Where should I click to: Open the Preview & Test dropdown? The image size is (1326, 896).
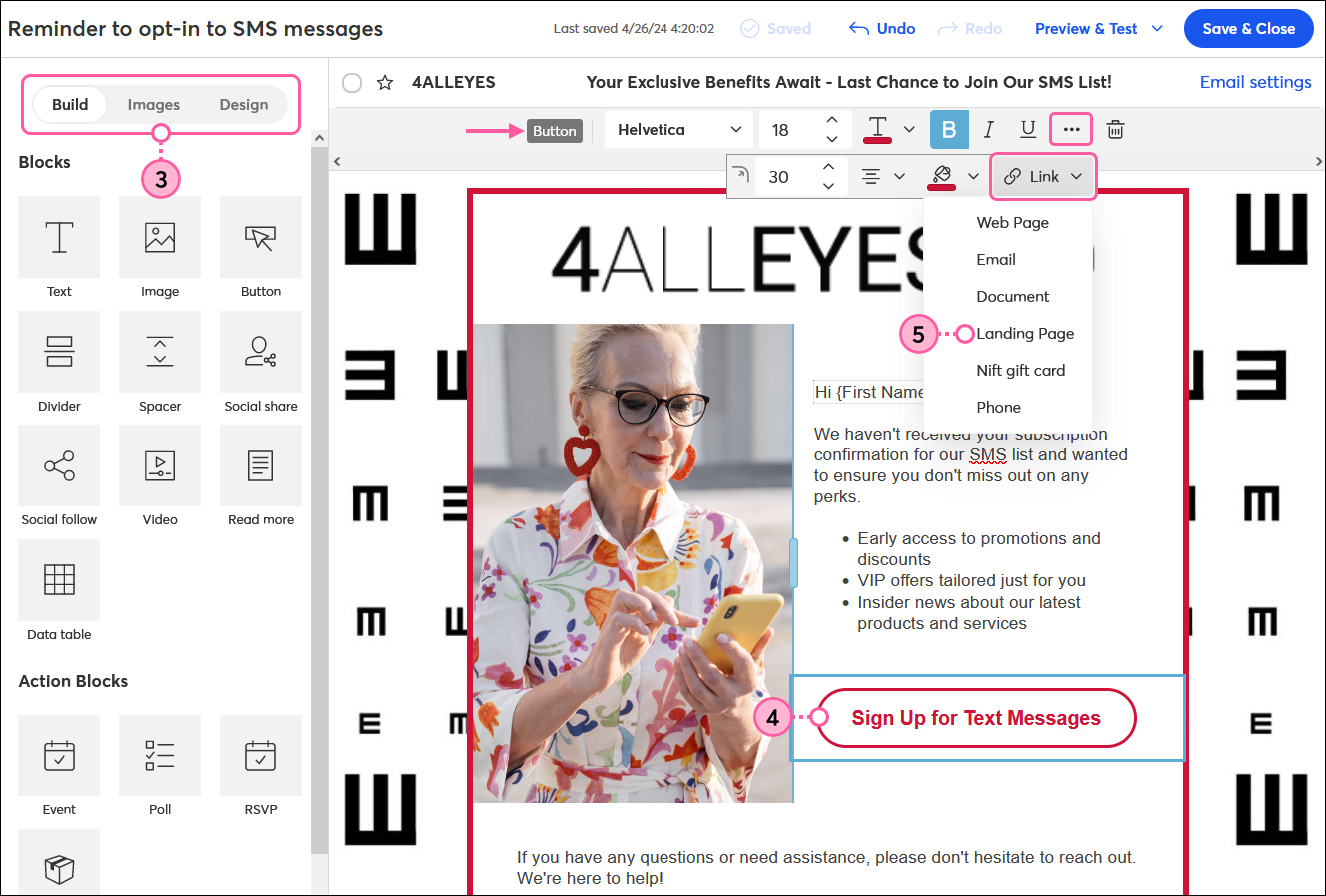tap(1099, 28)
